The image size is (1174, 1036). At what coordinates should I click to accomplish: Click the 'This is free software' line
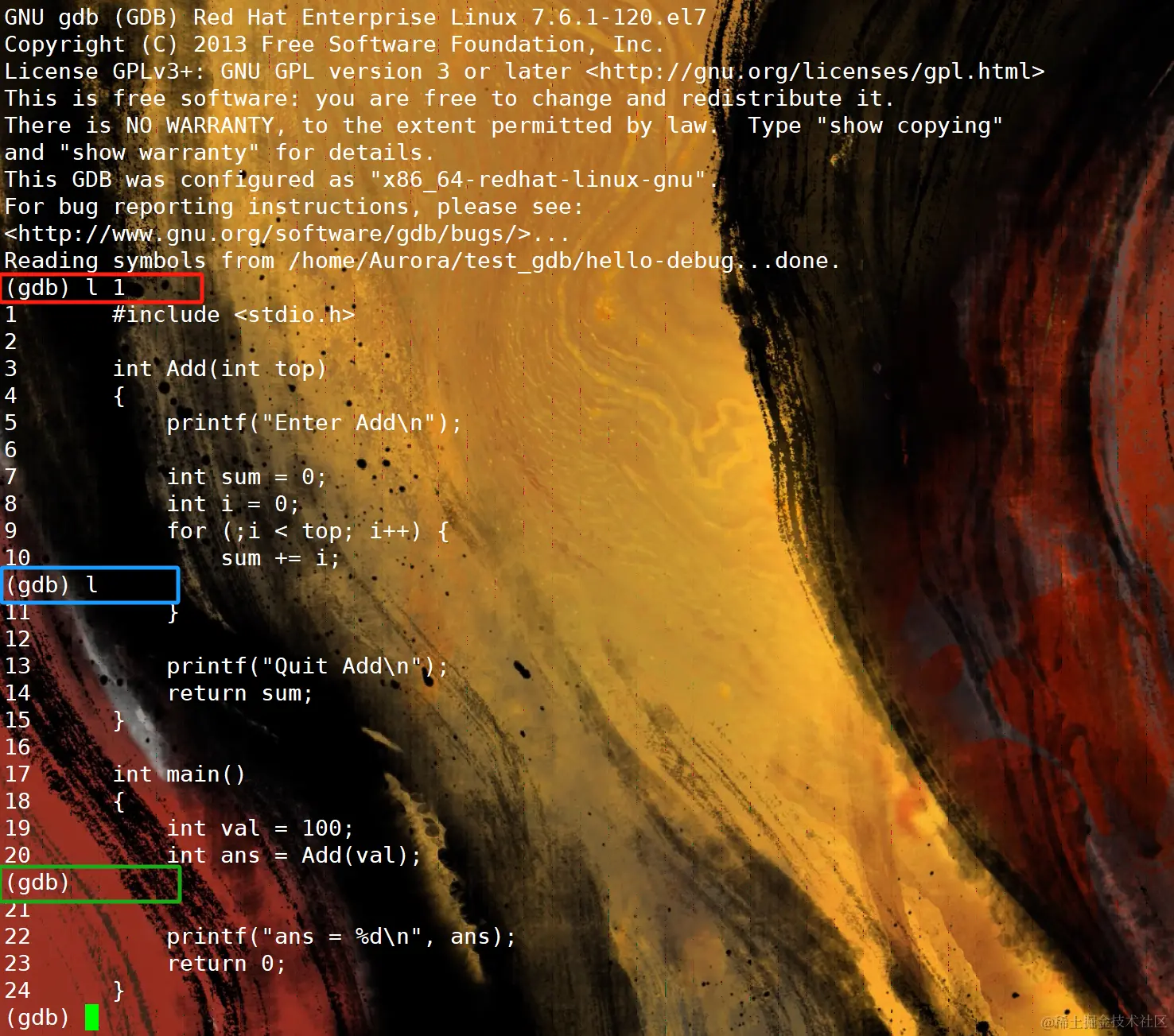pos(450,99)
